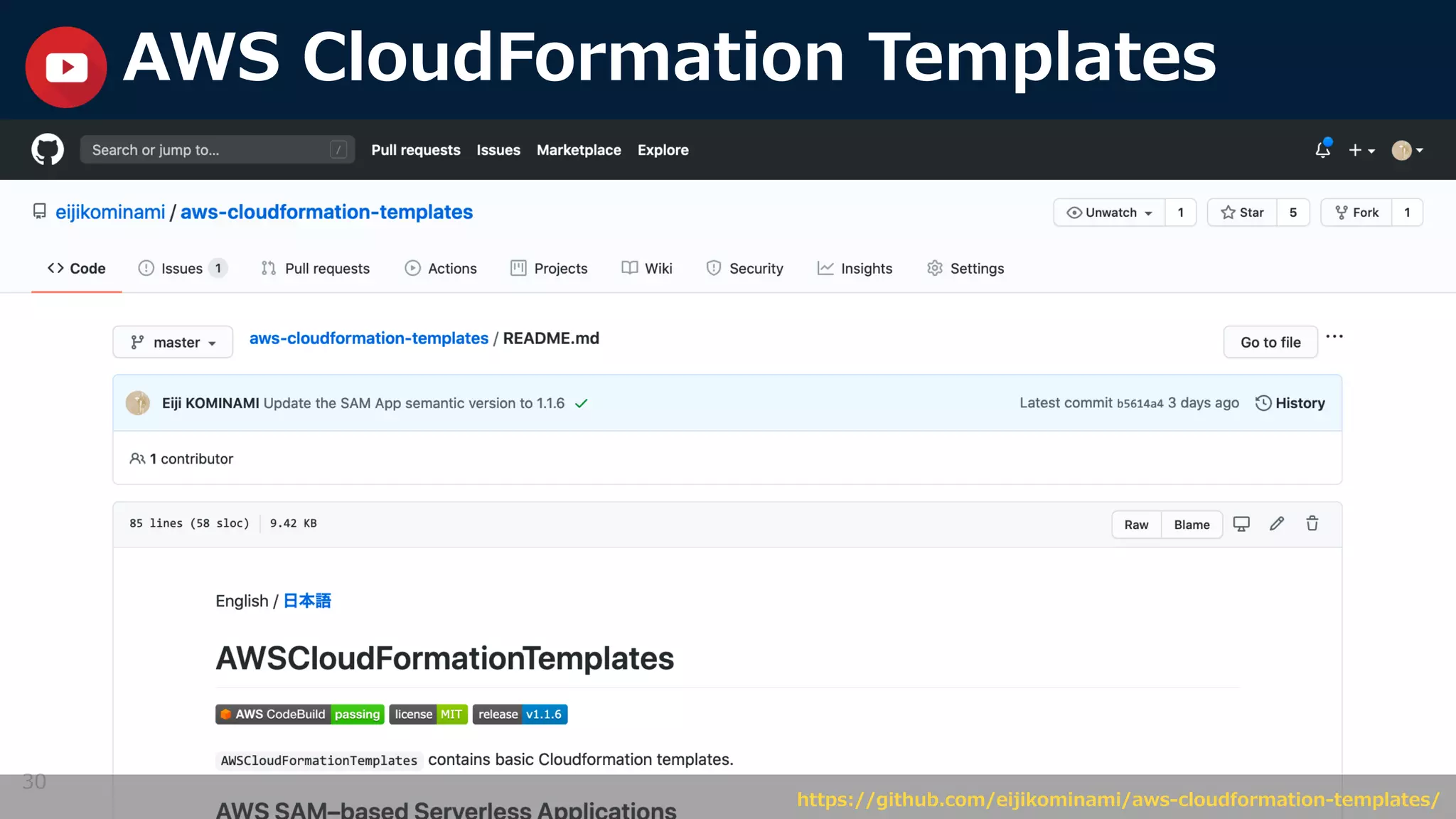1456x819 pixels.
Task: Open the plus create-new menu
Action: click(x=1361, y=150)
